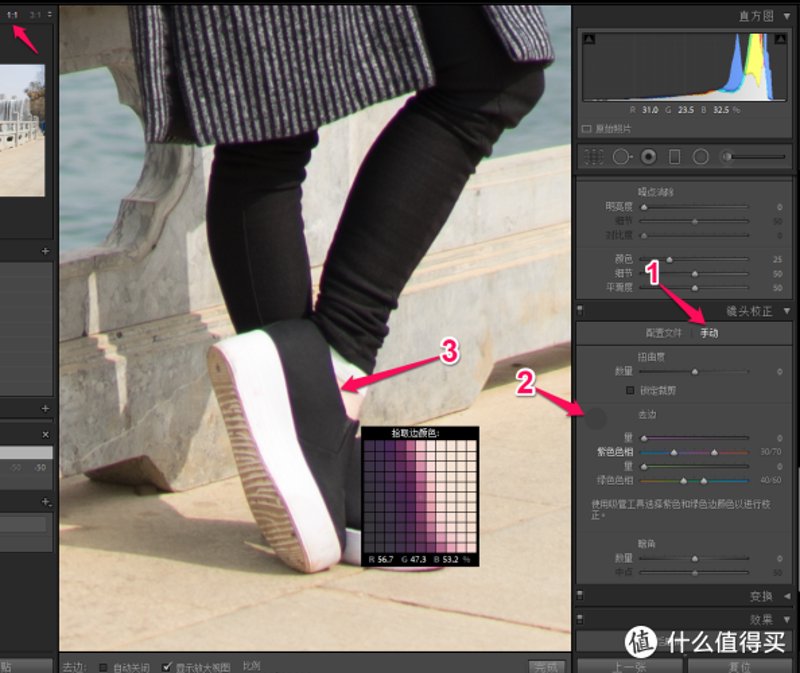The image size is (800, 673).
Task: Click the 上一张 previous button
Action: pos(630,666)
